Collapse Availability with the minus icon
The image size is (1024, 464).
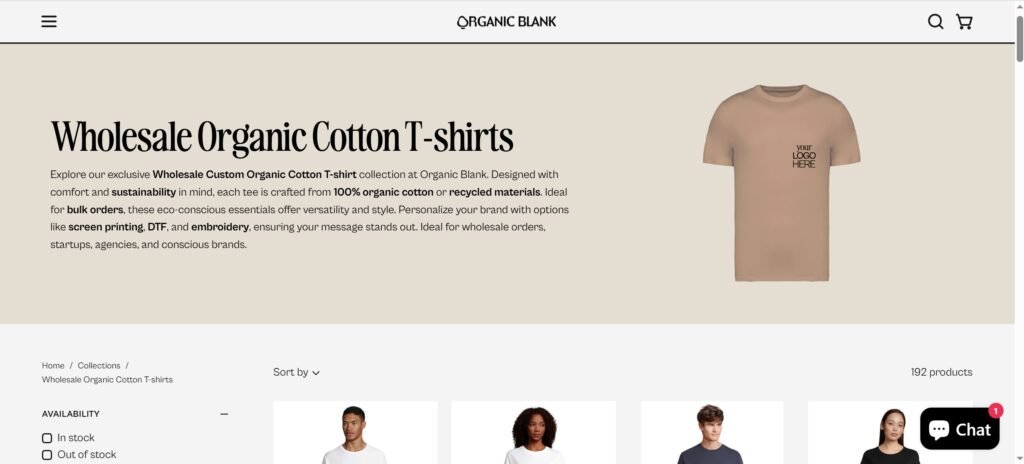click(x=224, y=414)
